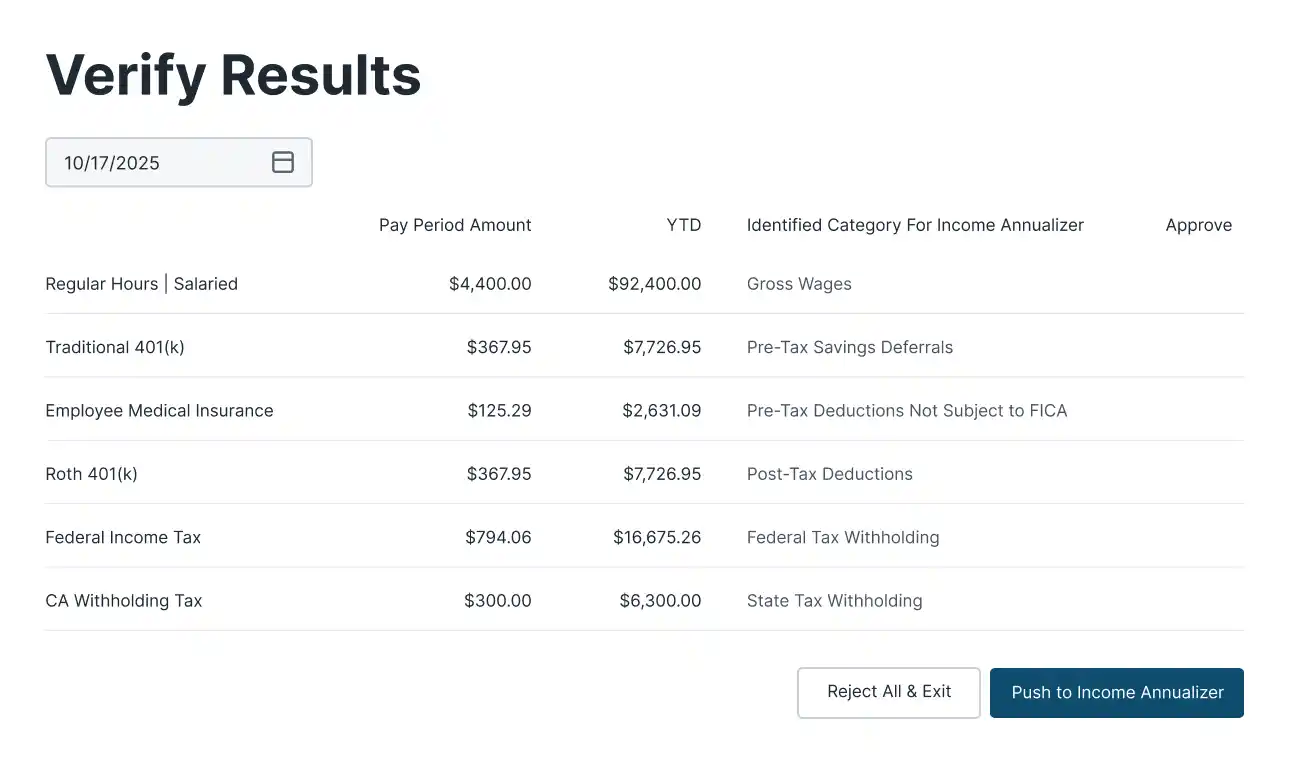Click State Tax Withholding category
This screenshot has height=772, width=1290.
(835, 601)
